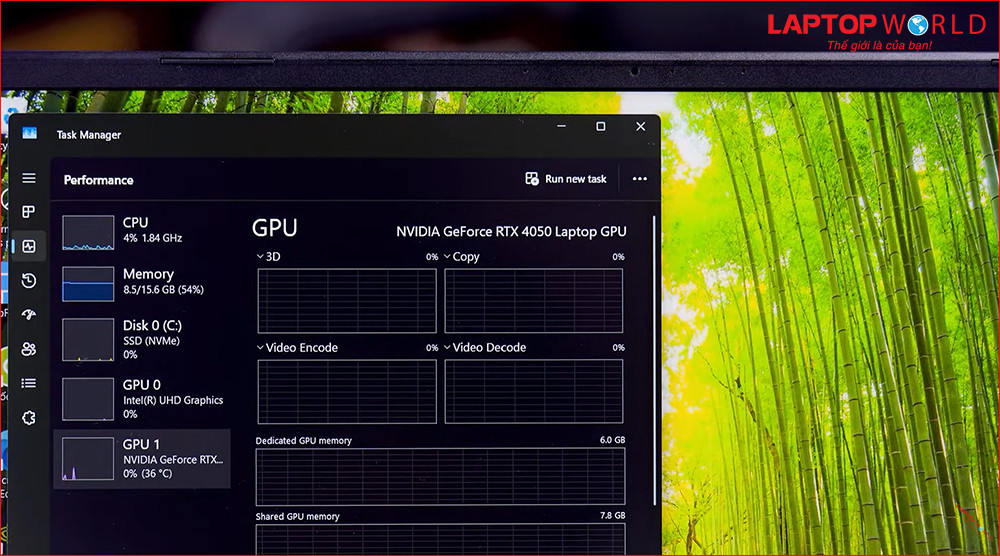1000x556 pixels.
Task: Select CPU in the performance list
Action: (141, 230)
